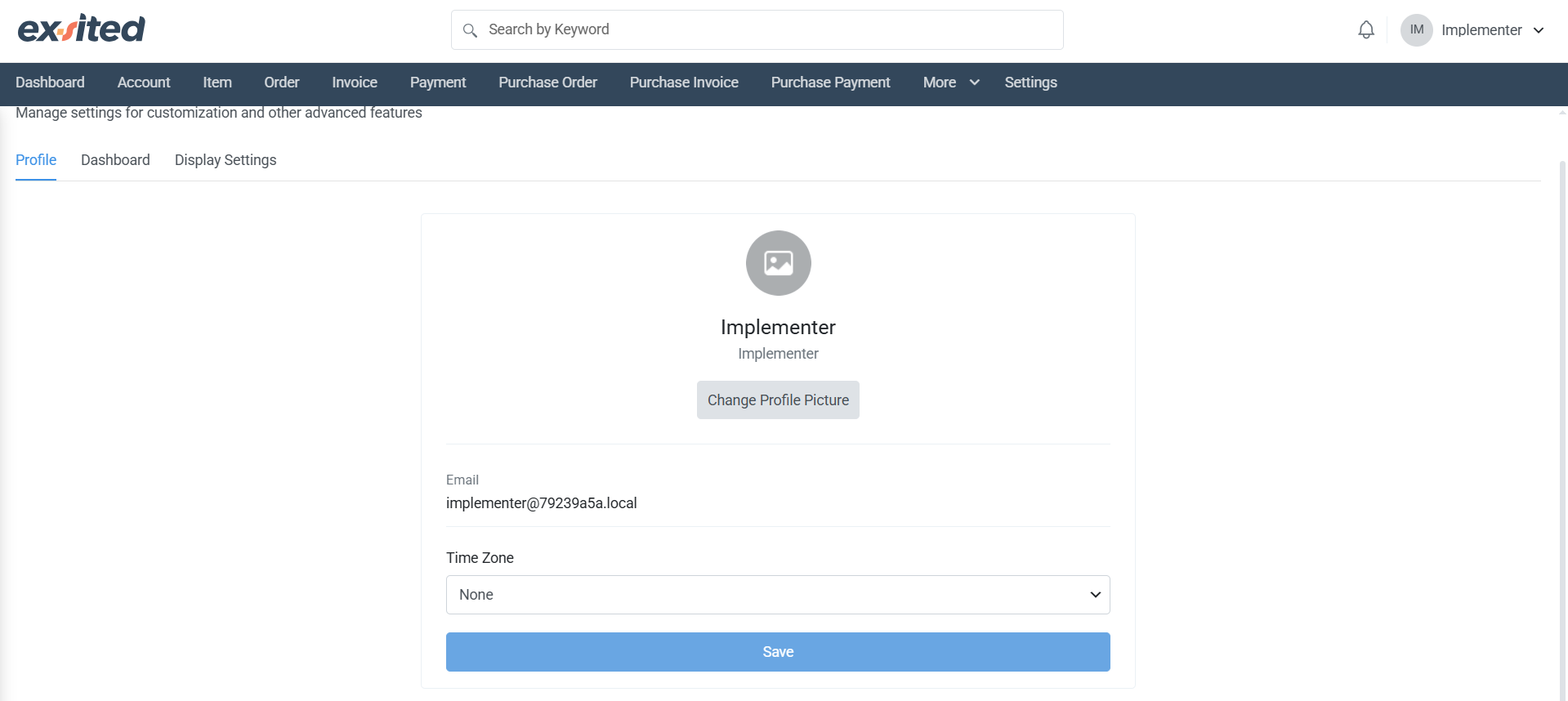Image resolution: width=1568 pixels, height=701 pixels.
Task: Click the profile picture placeholder image
Action: [778, 263]
